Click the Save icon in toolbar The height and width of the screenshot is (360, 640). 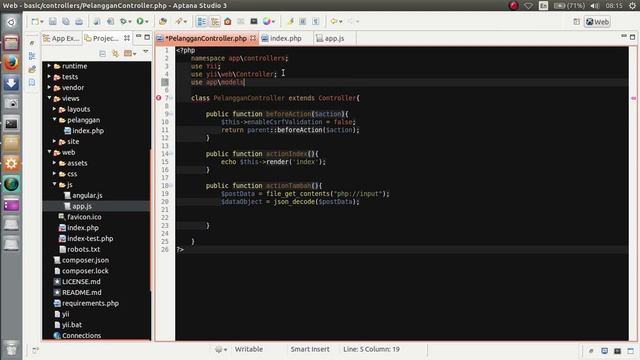tap(53, 22)
